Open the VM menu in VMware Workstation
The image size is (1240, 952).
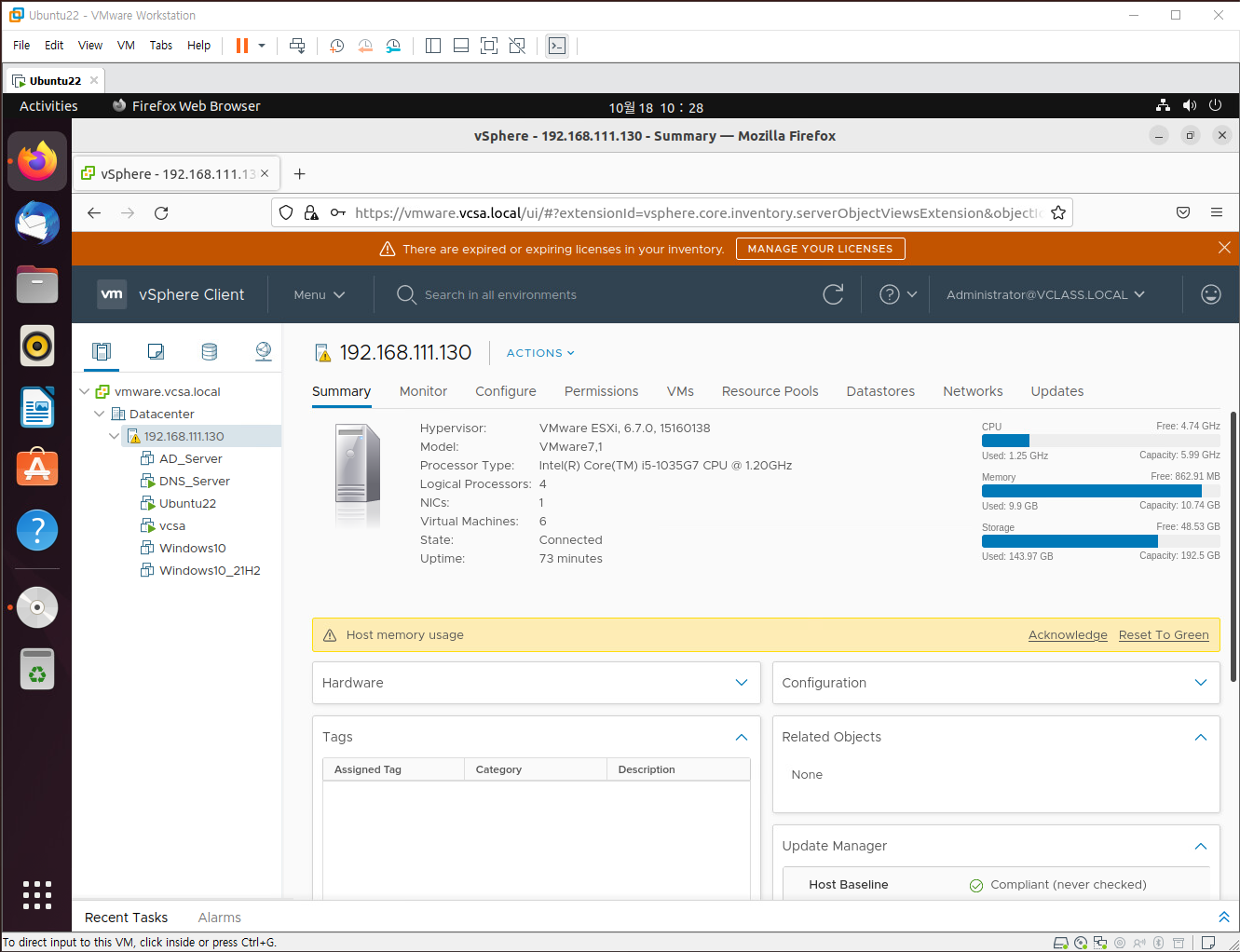click(126, 46)
